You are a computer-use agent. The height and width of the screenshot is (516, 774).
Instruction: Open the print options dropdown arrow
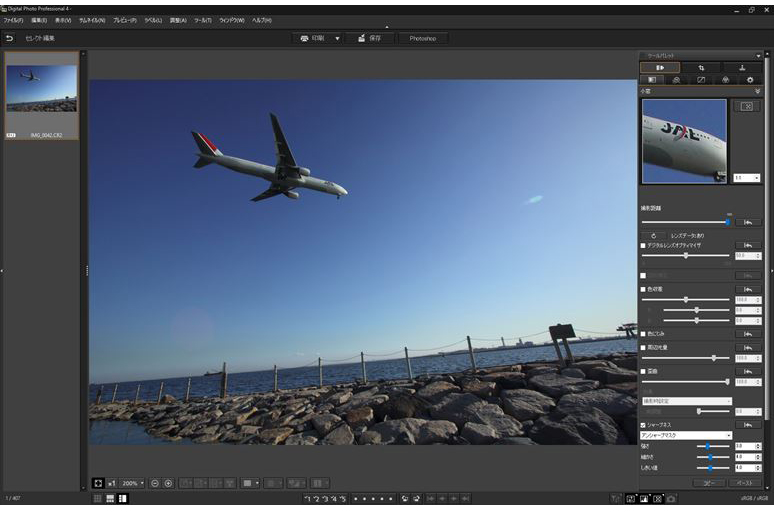tap(337, 38)
